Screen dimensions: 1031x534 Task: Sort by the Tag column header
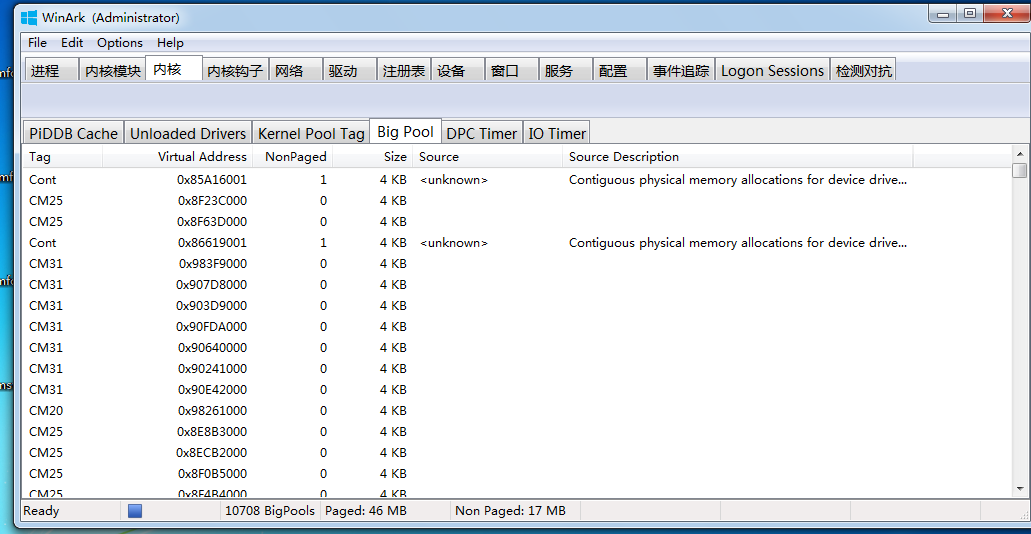62,157
